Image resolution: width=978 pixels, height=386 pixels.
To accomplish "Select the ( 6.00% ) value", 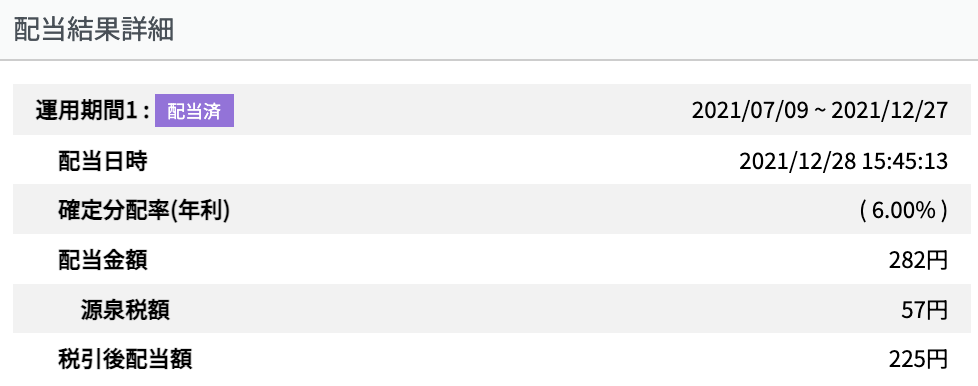I will [x=903, y=211].
